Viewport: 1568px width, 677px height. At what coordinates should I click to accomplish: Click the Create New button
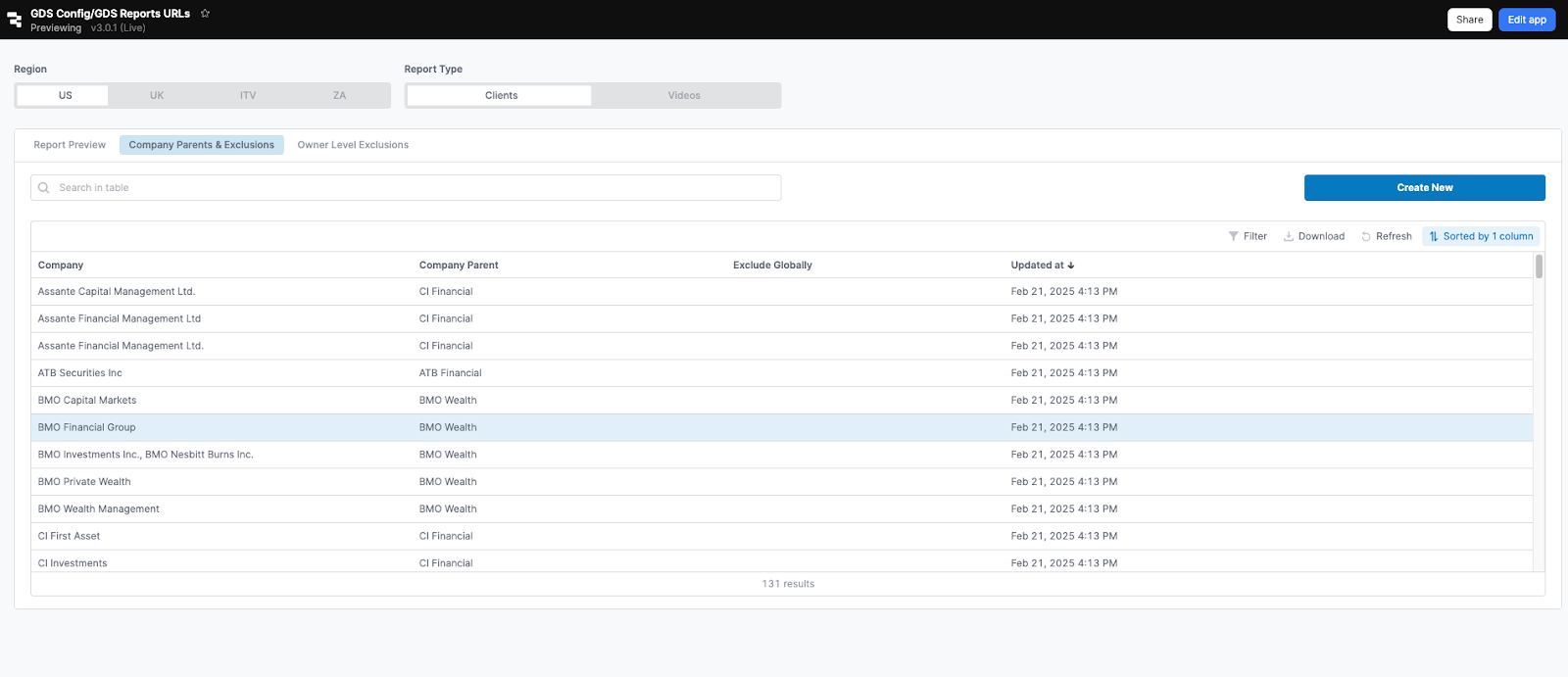tap(1425, 188)
